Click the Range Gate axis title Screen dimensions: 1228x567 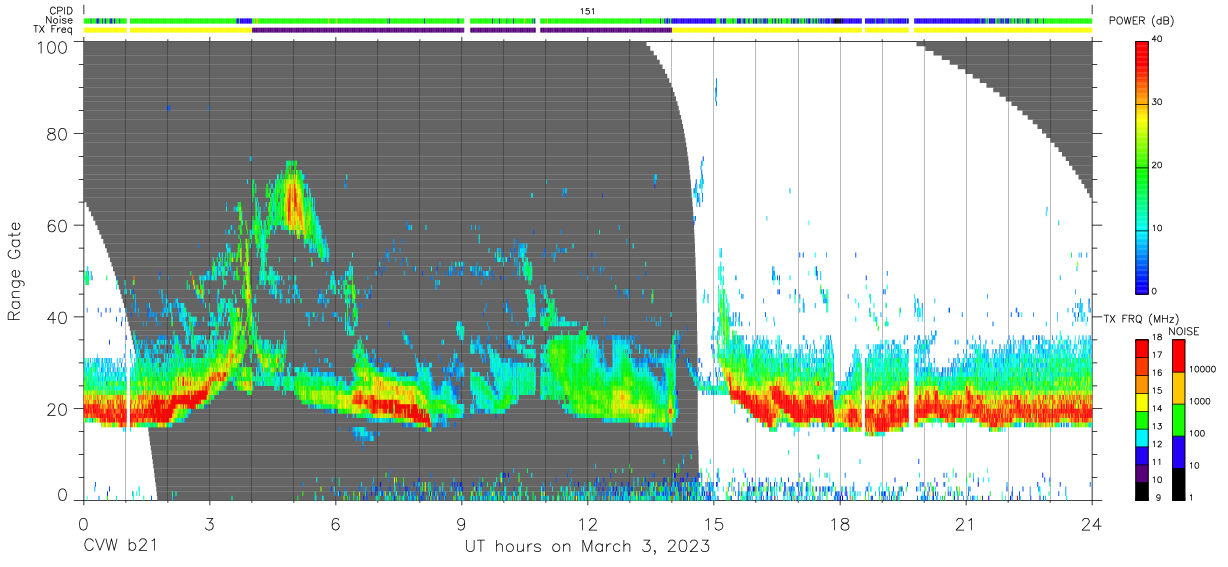point(15,271)
